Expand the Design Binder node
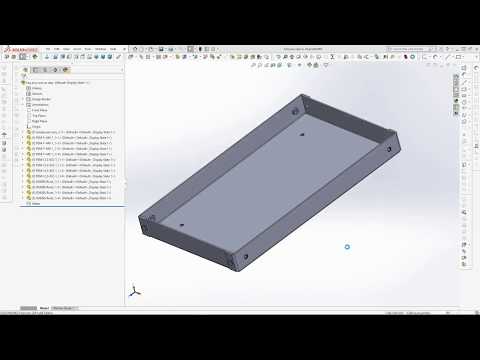 click(23, 99)
